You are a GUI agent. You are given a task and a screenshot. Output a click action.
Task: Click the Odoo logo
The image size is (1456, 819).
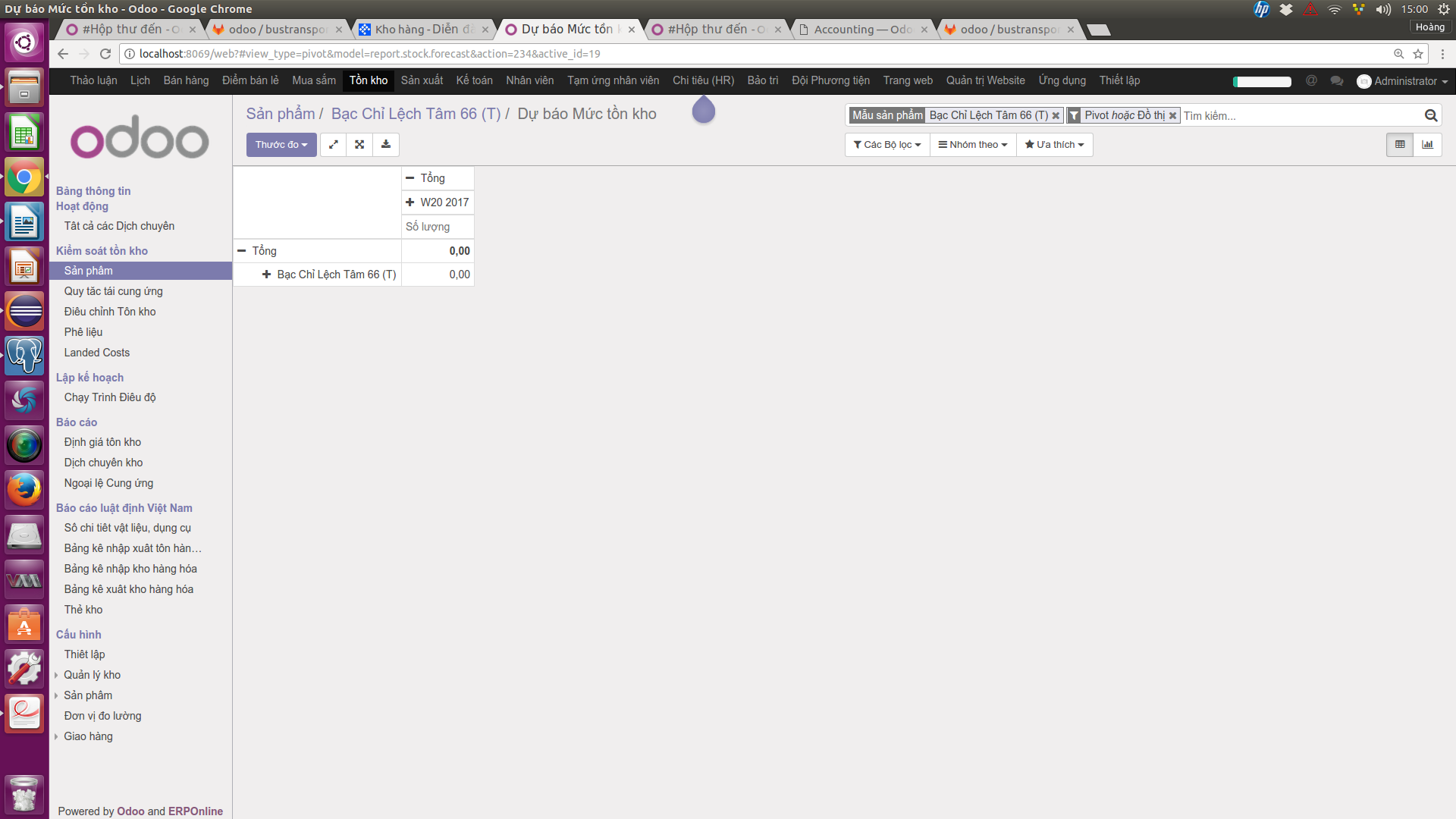click(x=140, y=138)
